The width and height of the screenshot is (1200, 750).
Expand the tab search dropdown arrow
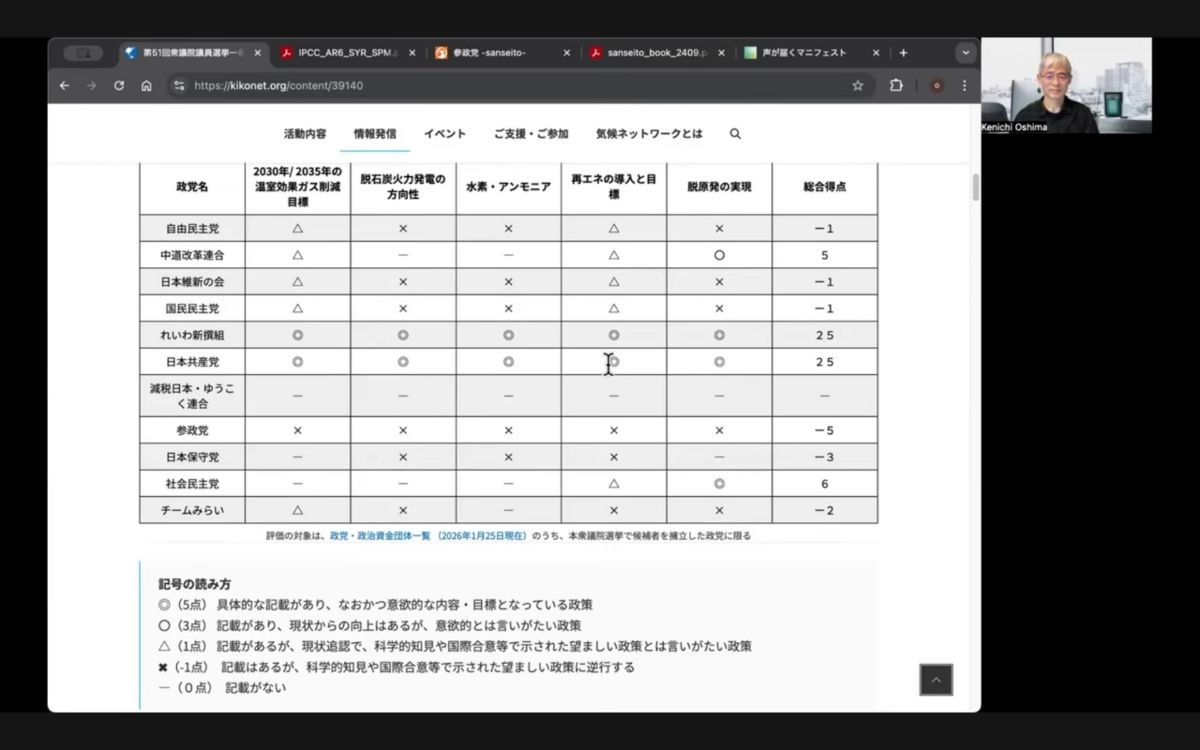pos(965,53)
